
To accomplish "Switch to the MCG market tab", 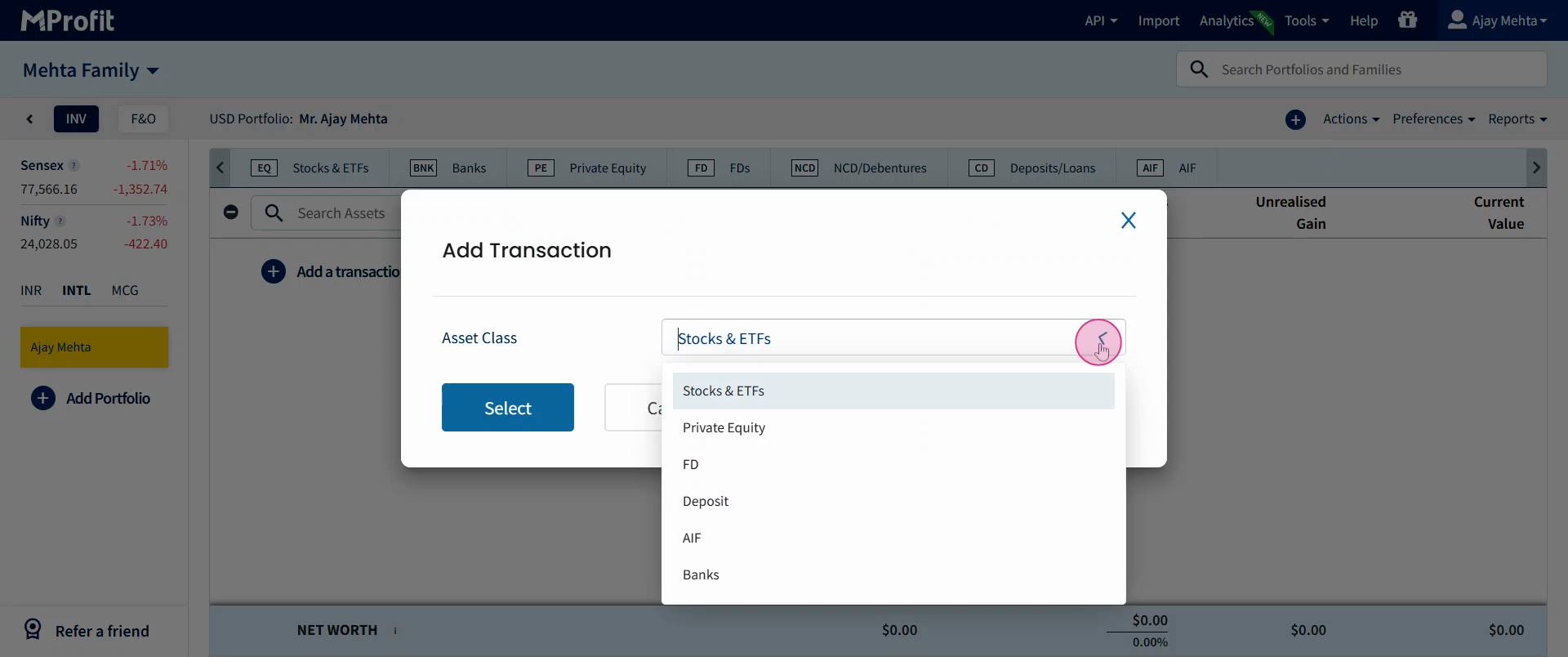I will coord(125,290).
